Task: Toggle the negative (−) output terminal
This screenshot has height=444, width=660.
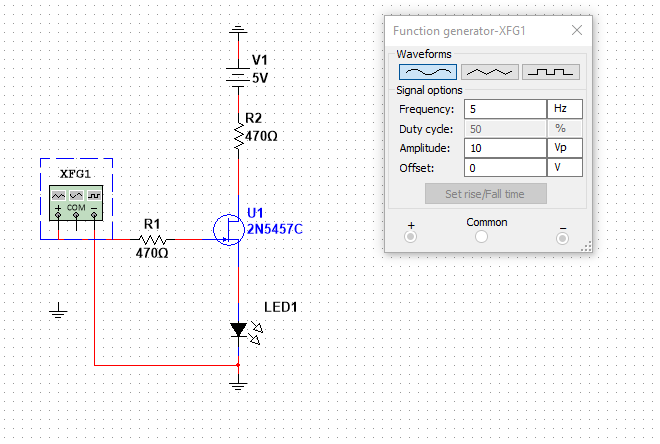Action: tap(562, 237)
